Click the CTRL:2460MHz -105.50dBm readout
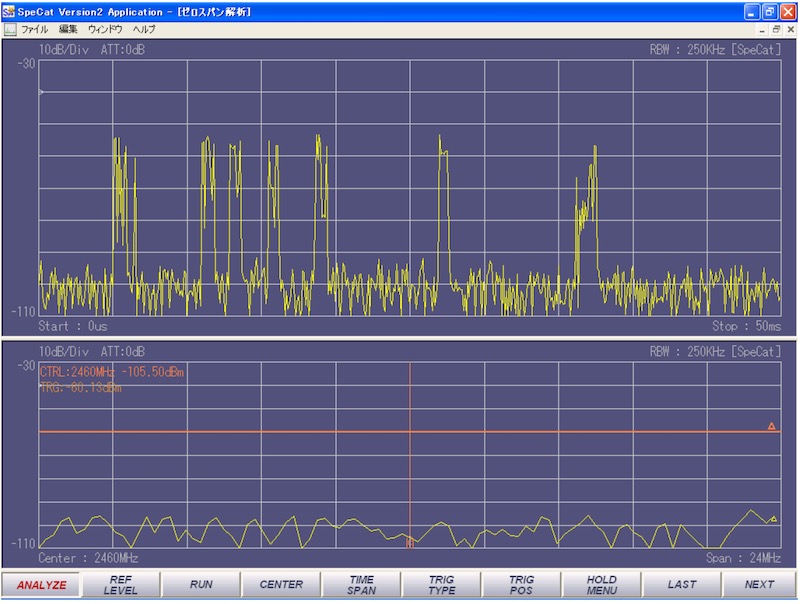Screen dimensions: 800x604 pos(112,372)
